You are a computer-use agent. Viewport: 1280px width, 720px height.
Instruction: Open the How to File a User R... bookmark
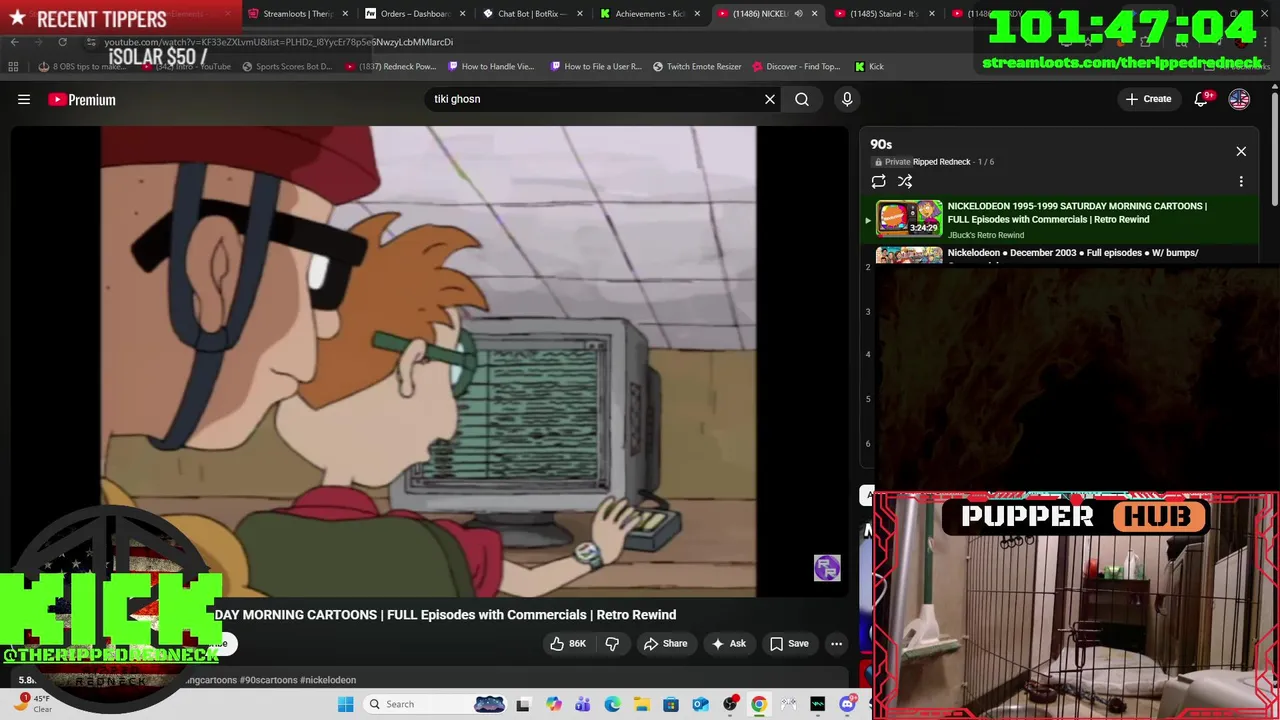(596, 67)
